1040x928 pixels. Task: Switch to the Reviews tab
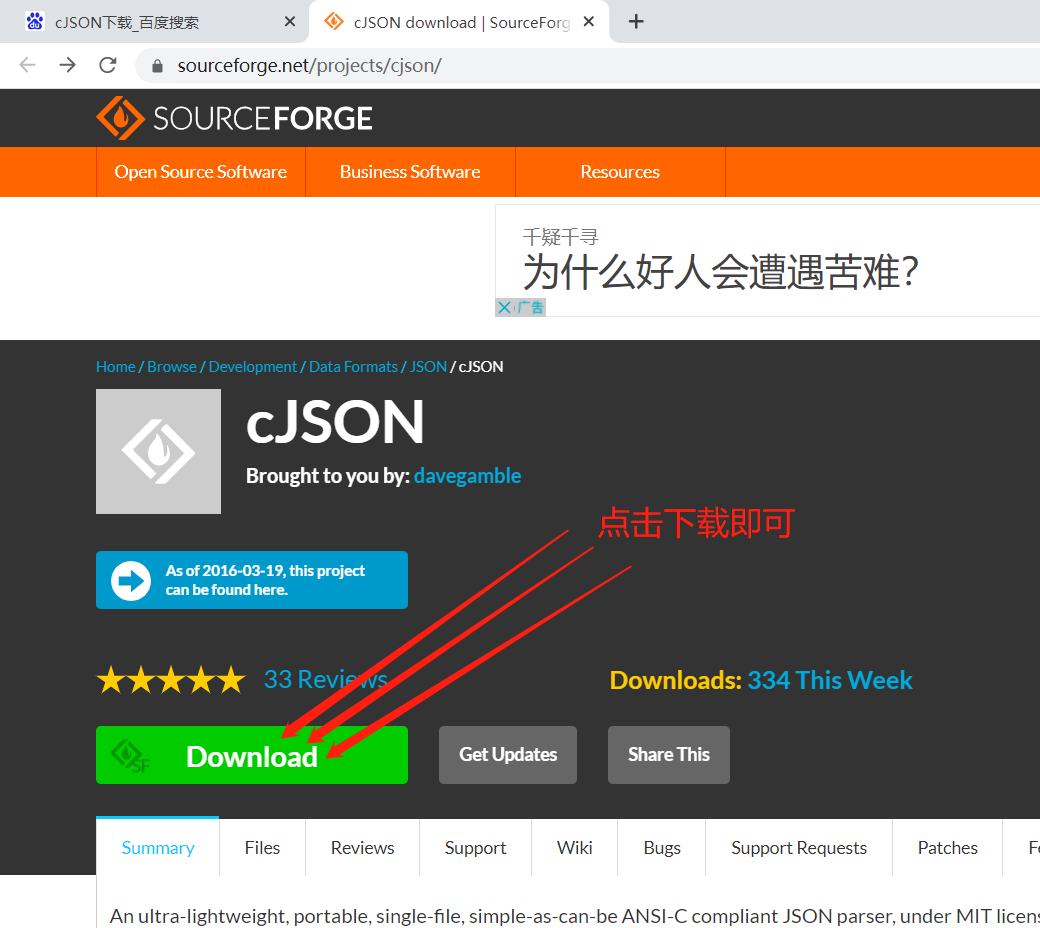pyautogui.click(x=362, y=848)
